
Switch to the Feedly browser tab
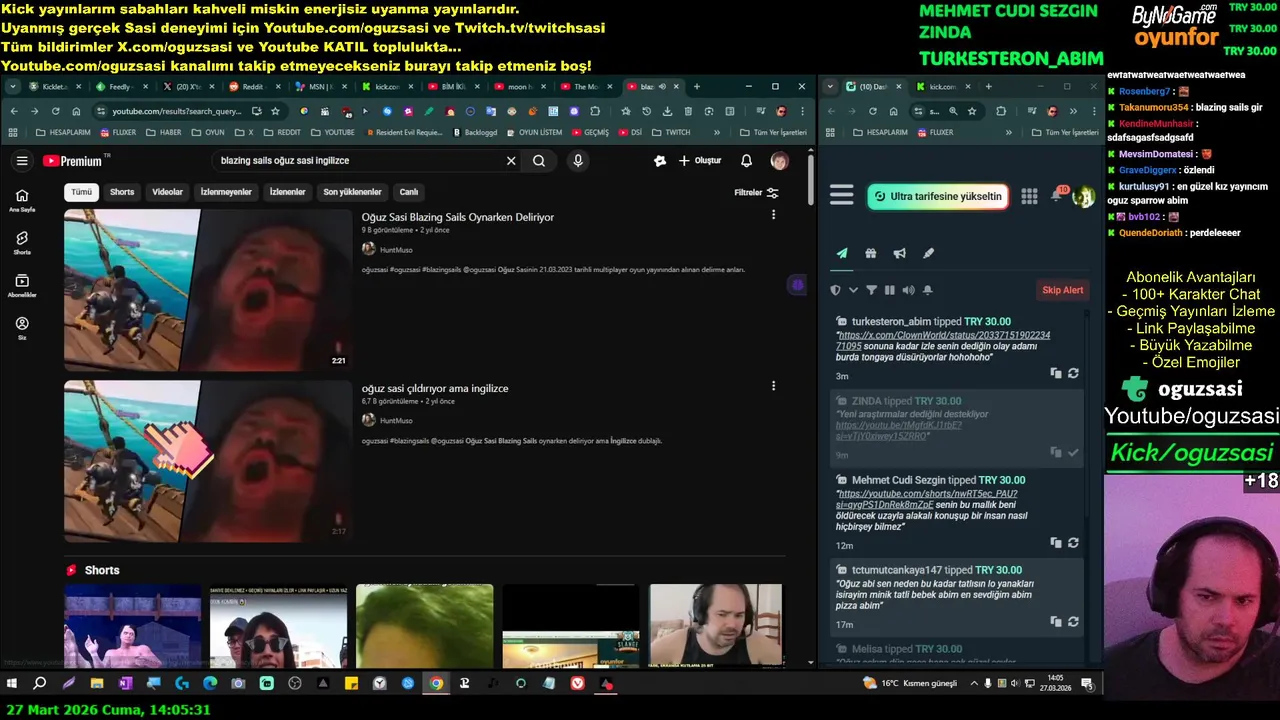(120, 87)
